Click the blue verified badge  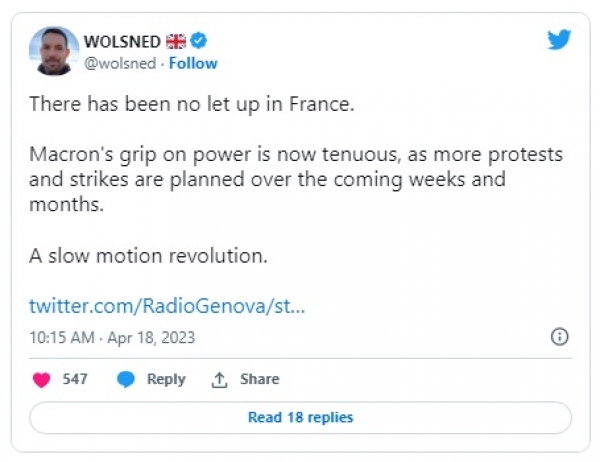tap(201, 42)
